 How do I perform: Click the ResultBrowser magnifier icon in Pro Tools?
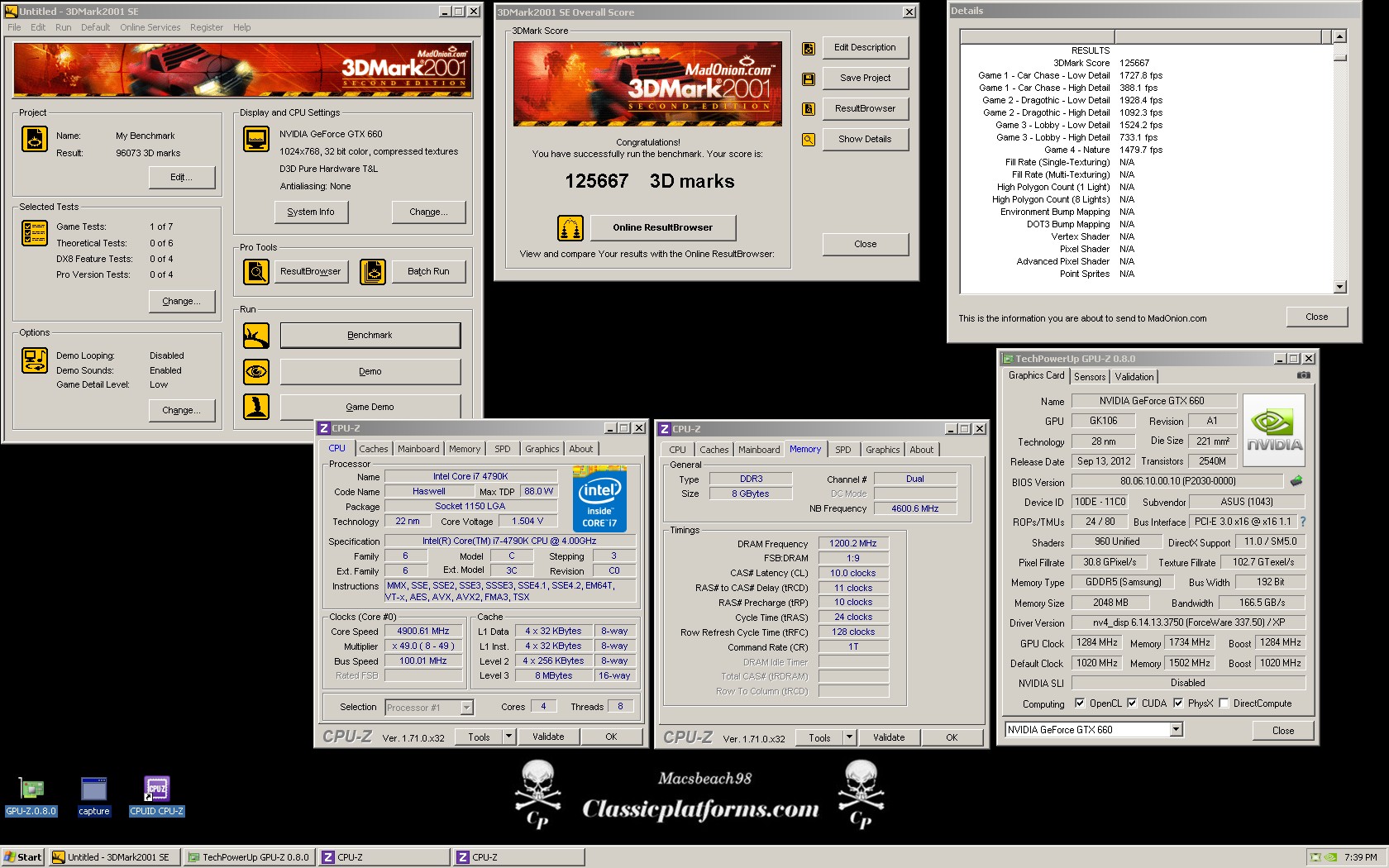pos(256,271)
